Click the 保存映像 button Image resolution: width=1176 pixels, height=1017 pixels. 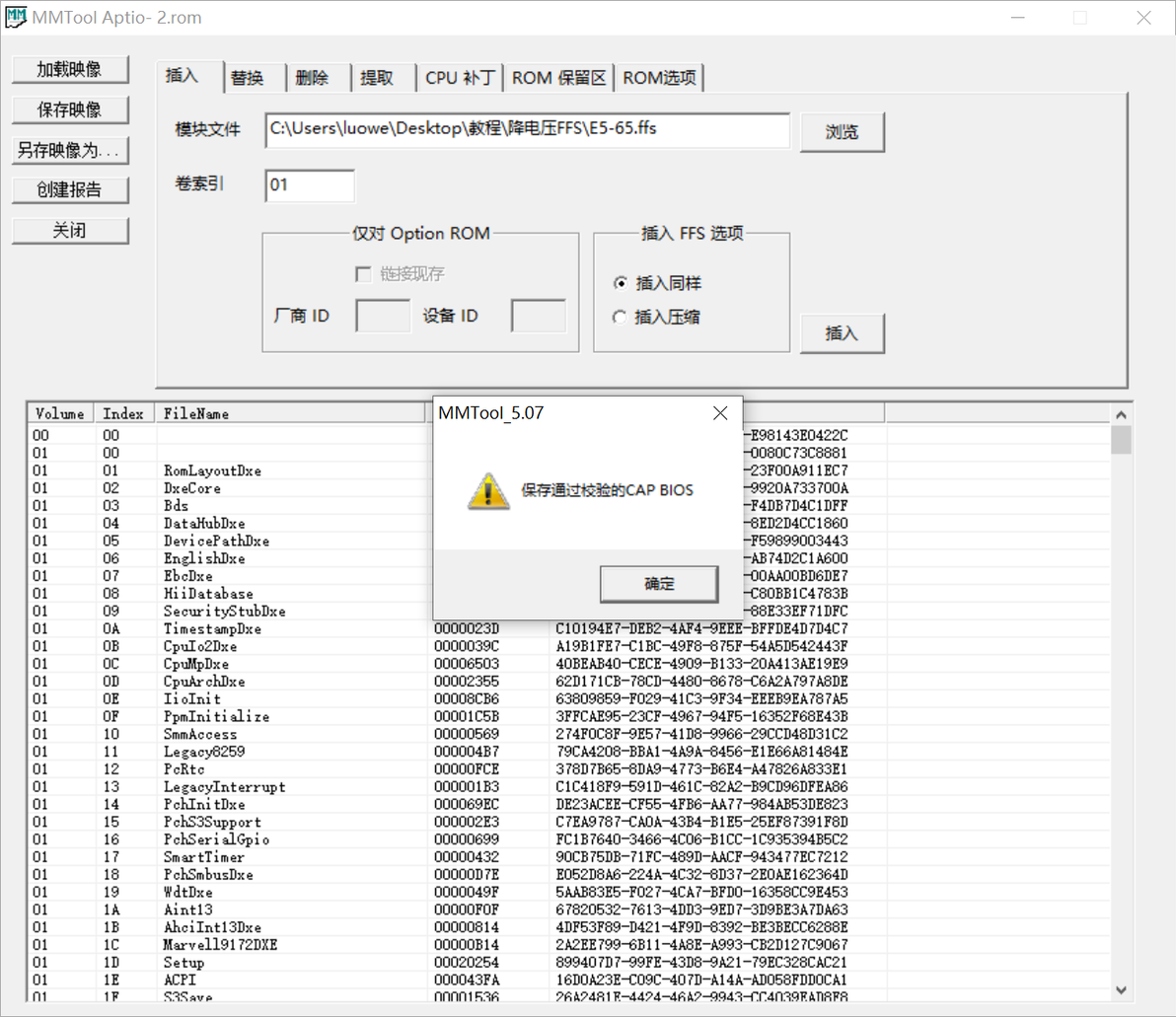coord(70,110)
